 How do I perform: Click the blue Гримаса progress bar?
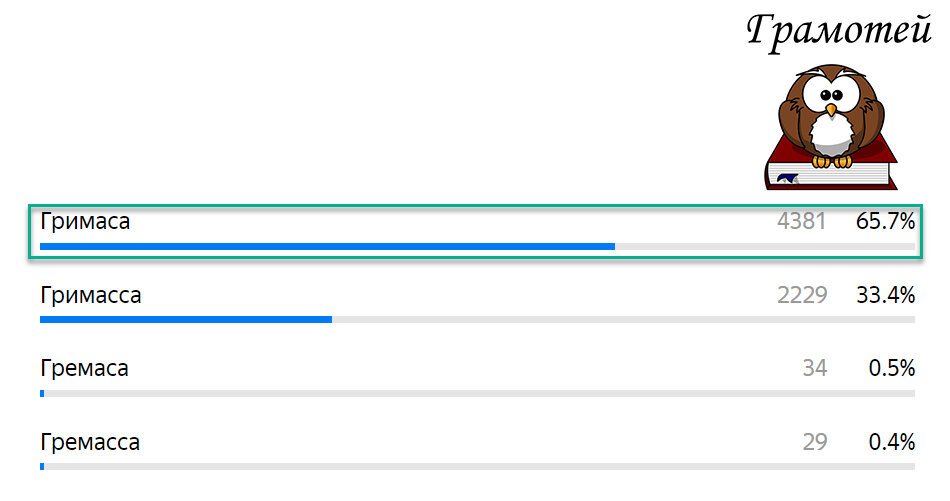327,247
